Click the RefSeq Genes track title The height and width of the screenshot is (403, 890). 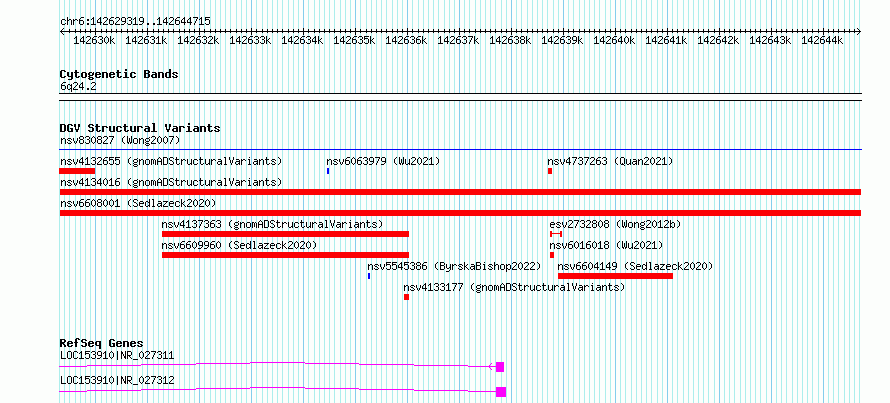[102, 343]
